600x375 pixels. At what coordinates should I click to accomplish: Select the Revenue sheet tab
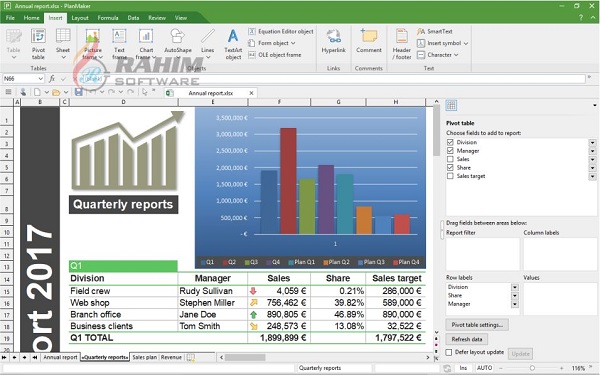pyautogui.click(x=171, y=357)
